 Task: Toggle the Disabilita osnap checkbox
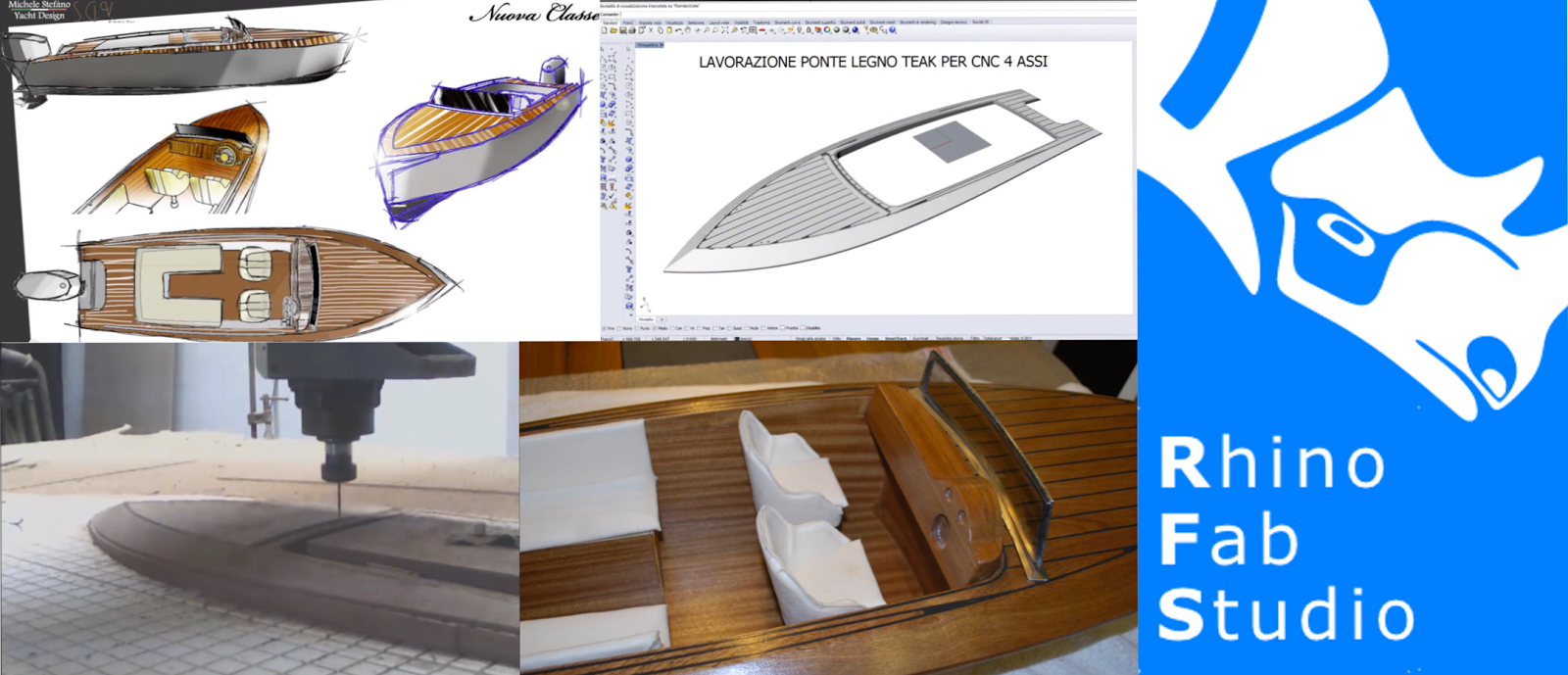point(803,328)
